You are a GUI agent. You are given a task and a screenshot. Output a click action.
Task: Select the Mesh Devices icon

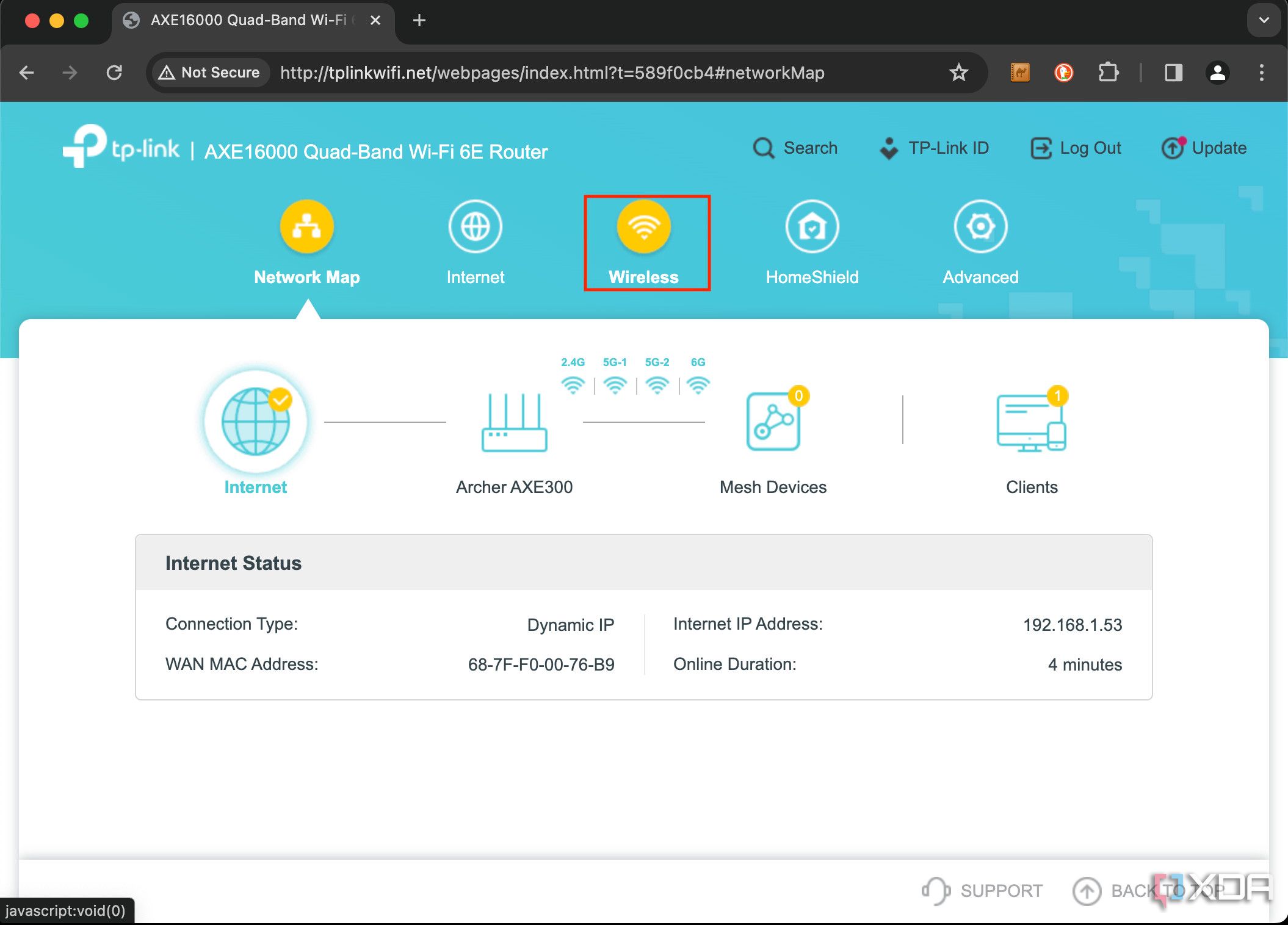[773, 421]
